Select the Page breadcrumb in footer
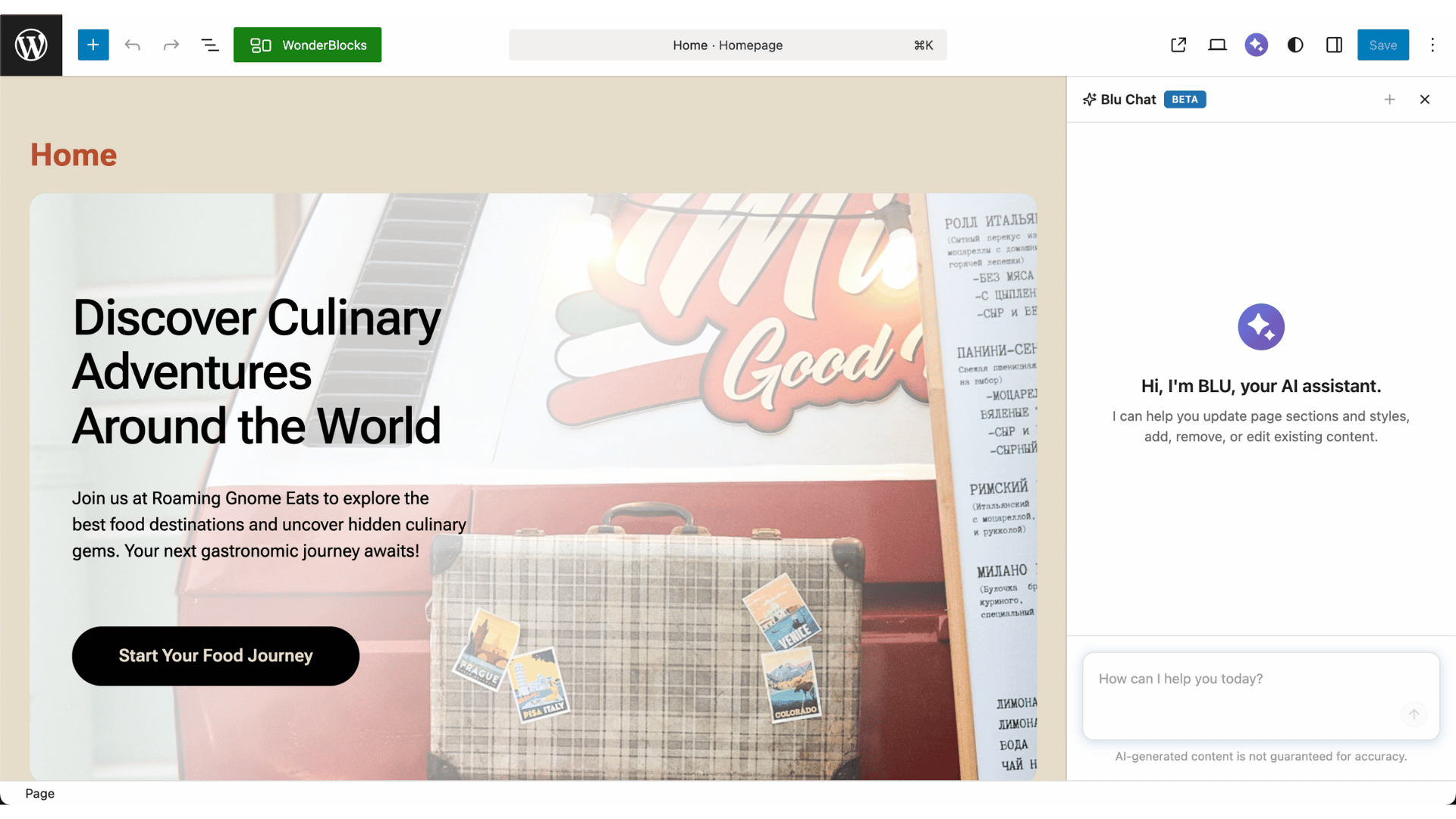This screenshot has width=1456, height=819. 39,793
